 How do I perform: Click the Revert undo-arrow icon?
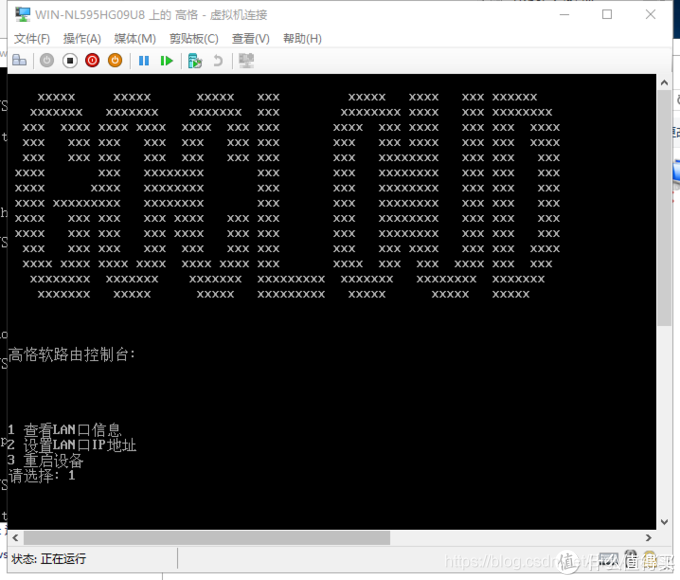pos(218,60)
